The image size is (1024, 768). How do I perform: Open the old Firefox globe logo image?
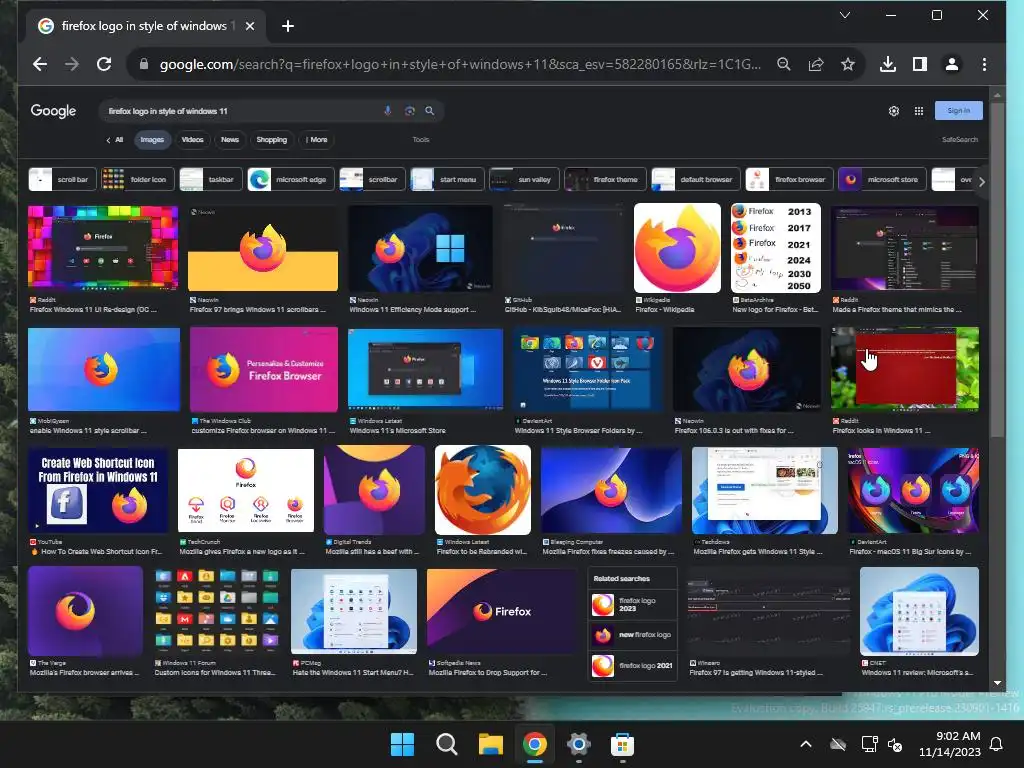pos(483,490)
